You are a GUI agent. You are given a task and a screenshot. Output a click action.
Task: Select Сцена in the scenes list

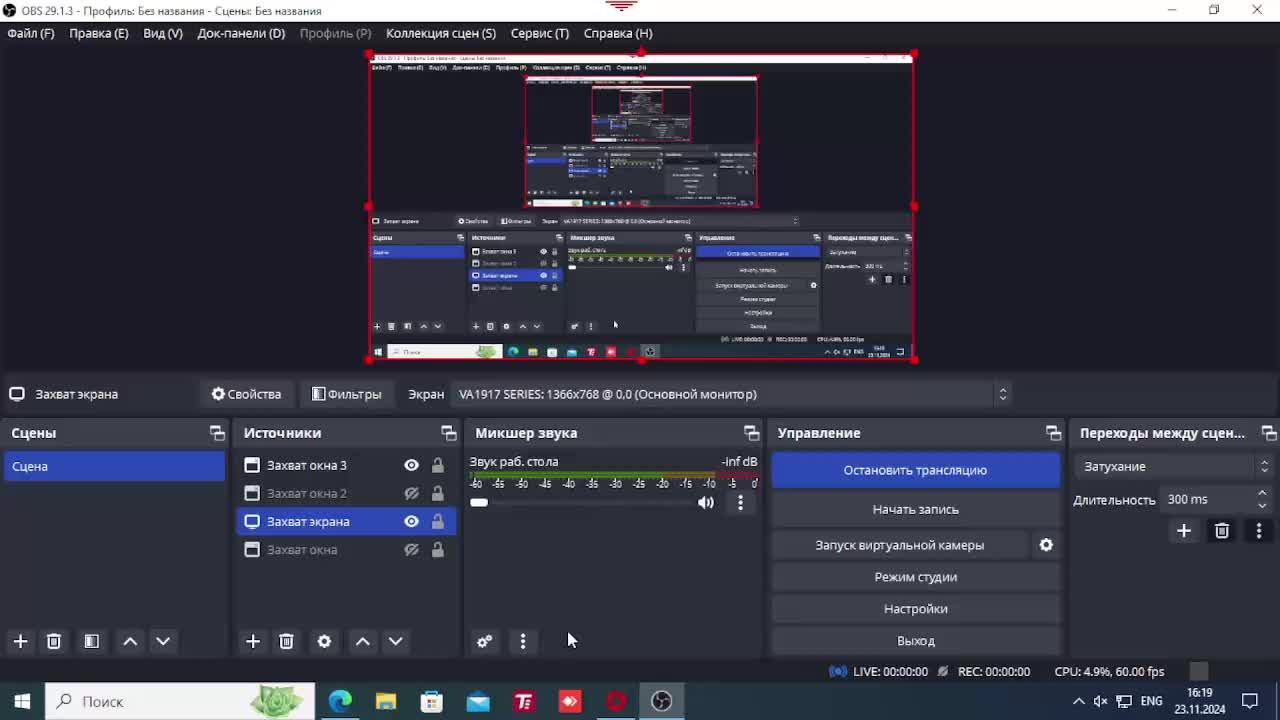coord(114,466)
